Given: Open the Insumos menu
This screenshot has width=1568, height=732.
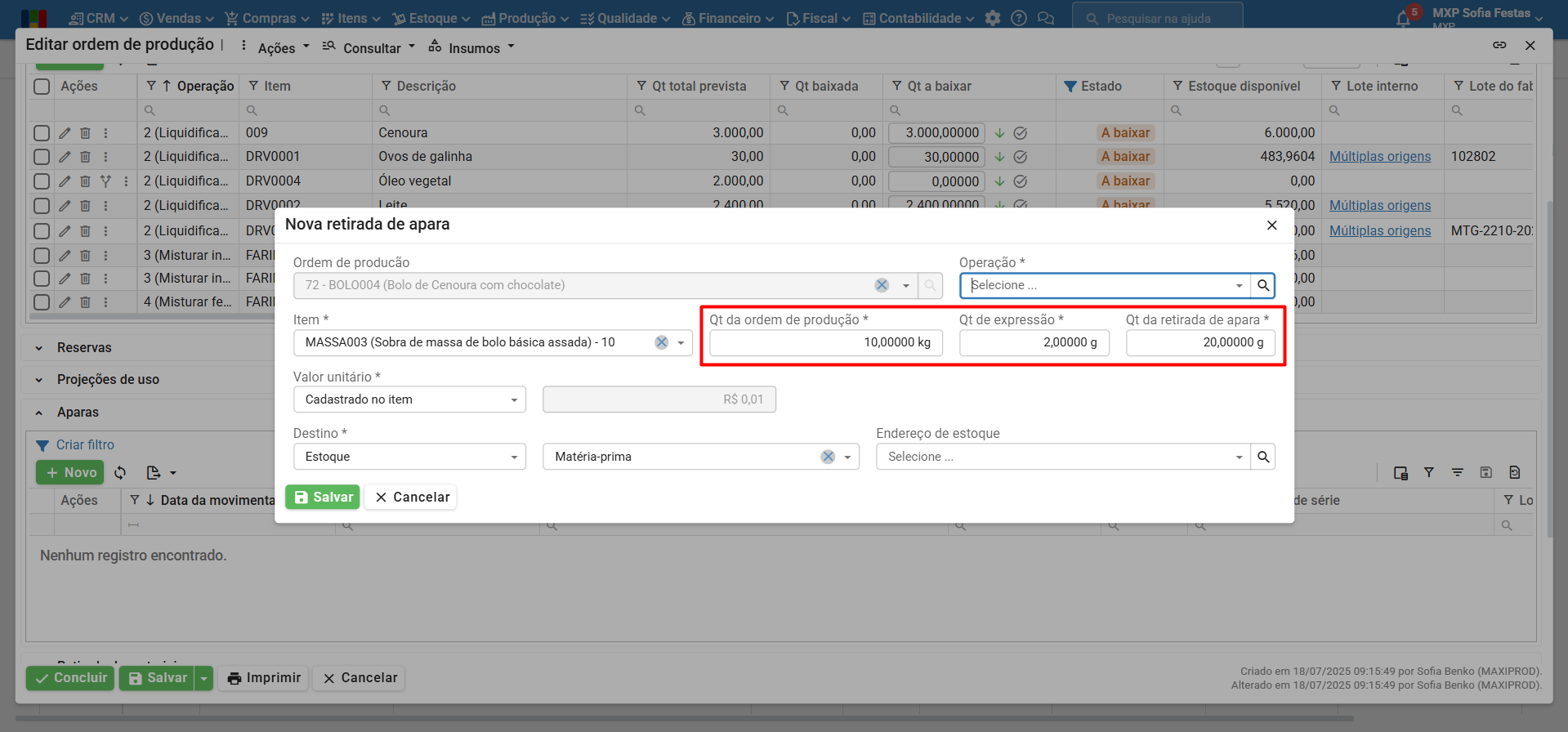Looking at the screenshot, I should click(473, 48).
